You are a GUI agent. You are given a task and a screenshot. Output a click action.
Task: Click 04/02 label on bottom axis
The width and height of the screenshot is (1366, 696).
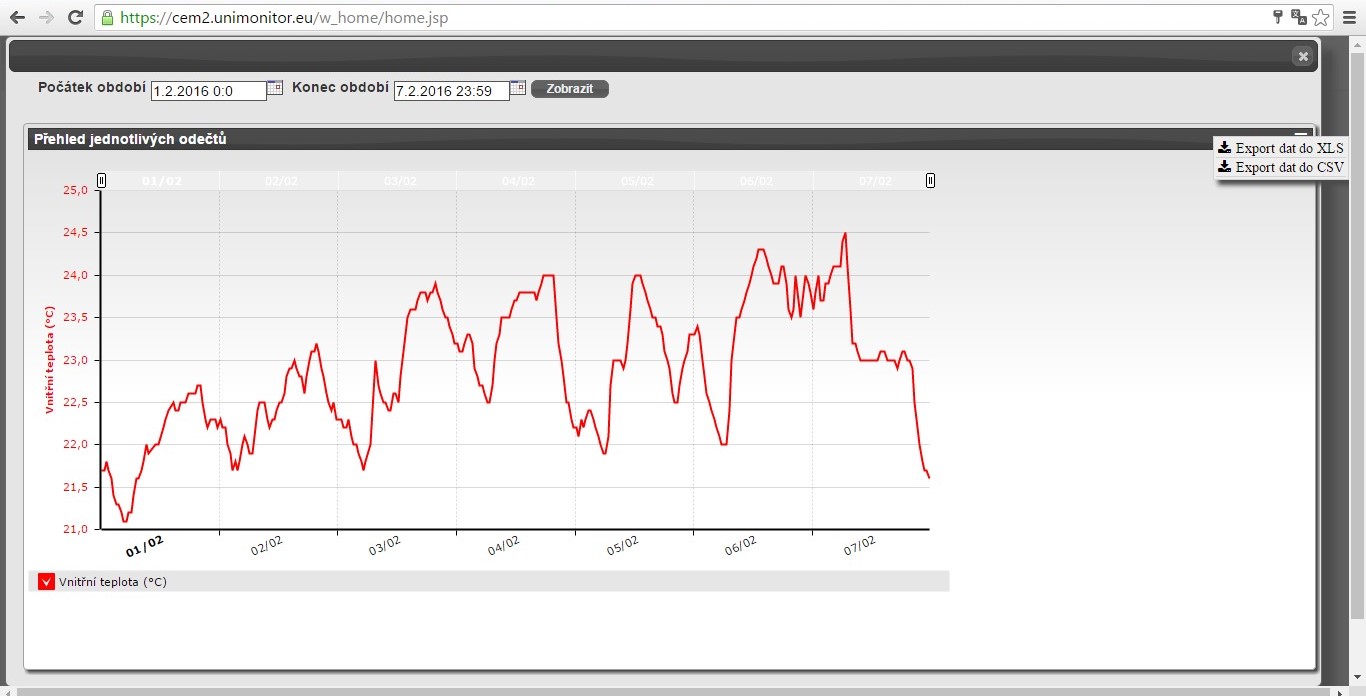(x=502, y=545)
